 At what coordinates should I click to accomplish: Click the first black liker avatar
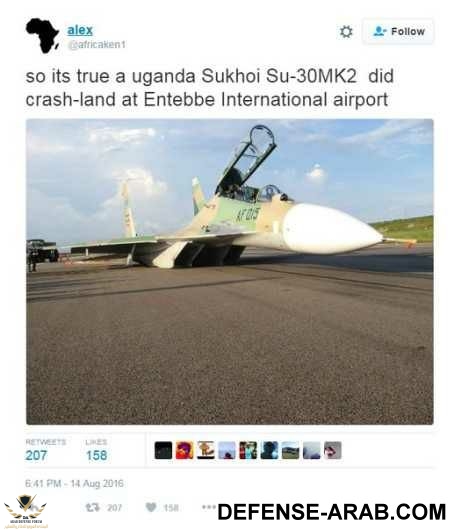[163, 450]
